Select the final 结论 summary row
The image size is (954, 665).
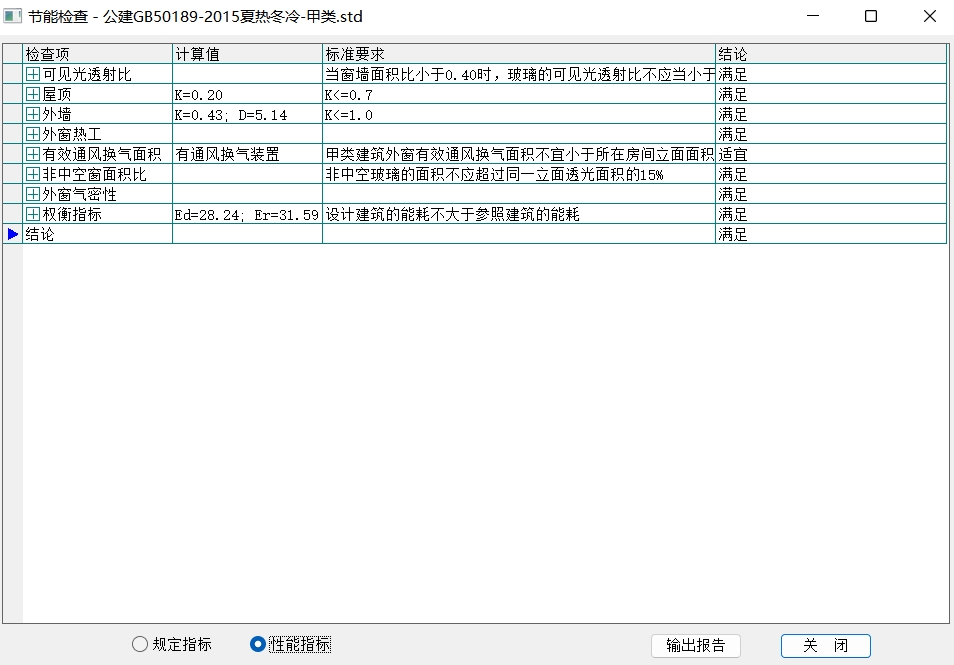coord(97,234)
